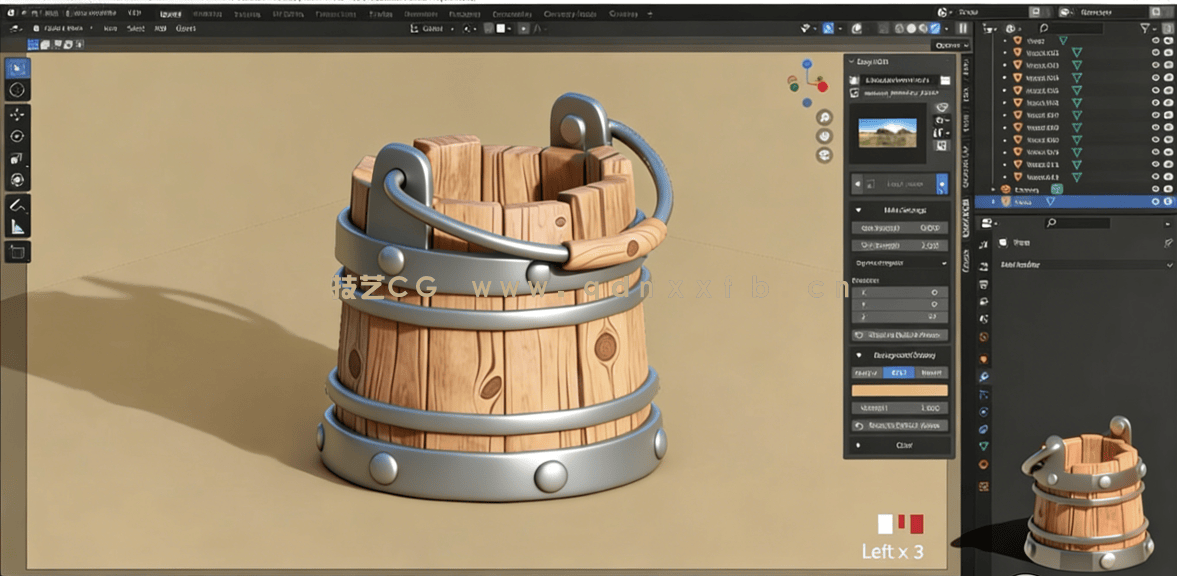The image size is (1177, 576).
Task: Click the camera view icon in the viewport gizmos
Action: click(823, 153)
